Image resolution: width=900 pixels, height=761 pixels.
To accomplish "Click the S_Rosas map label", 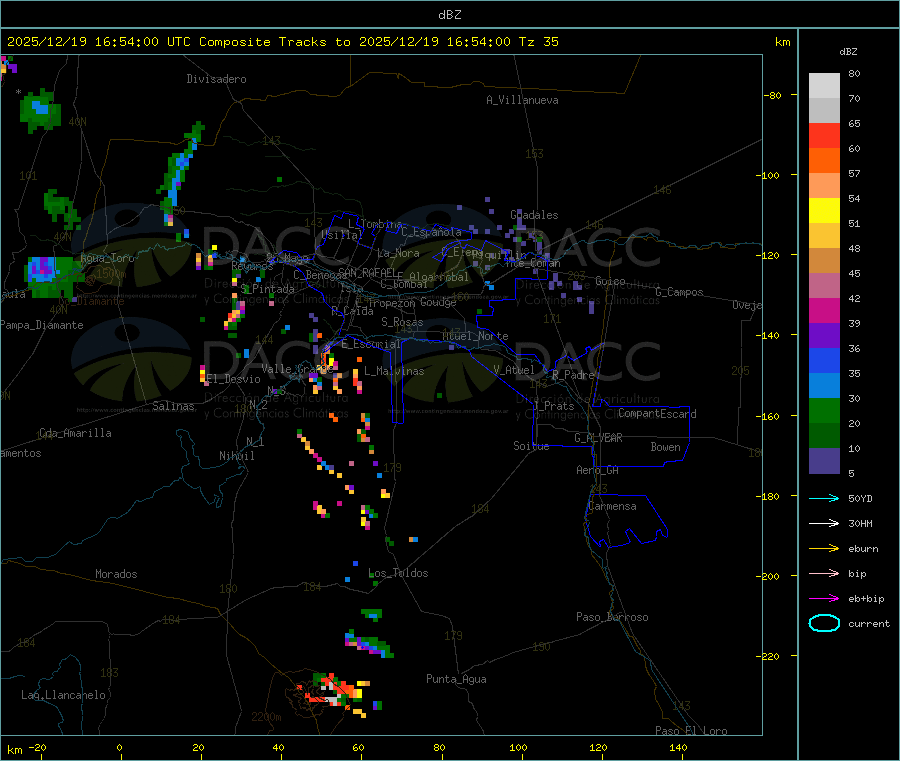I will click(x=402, y=322).
